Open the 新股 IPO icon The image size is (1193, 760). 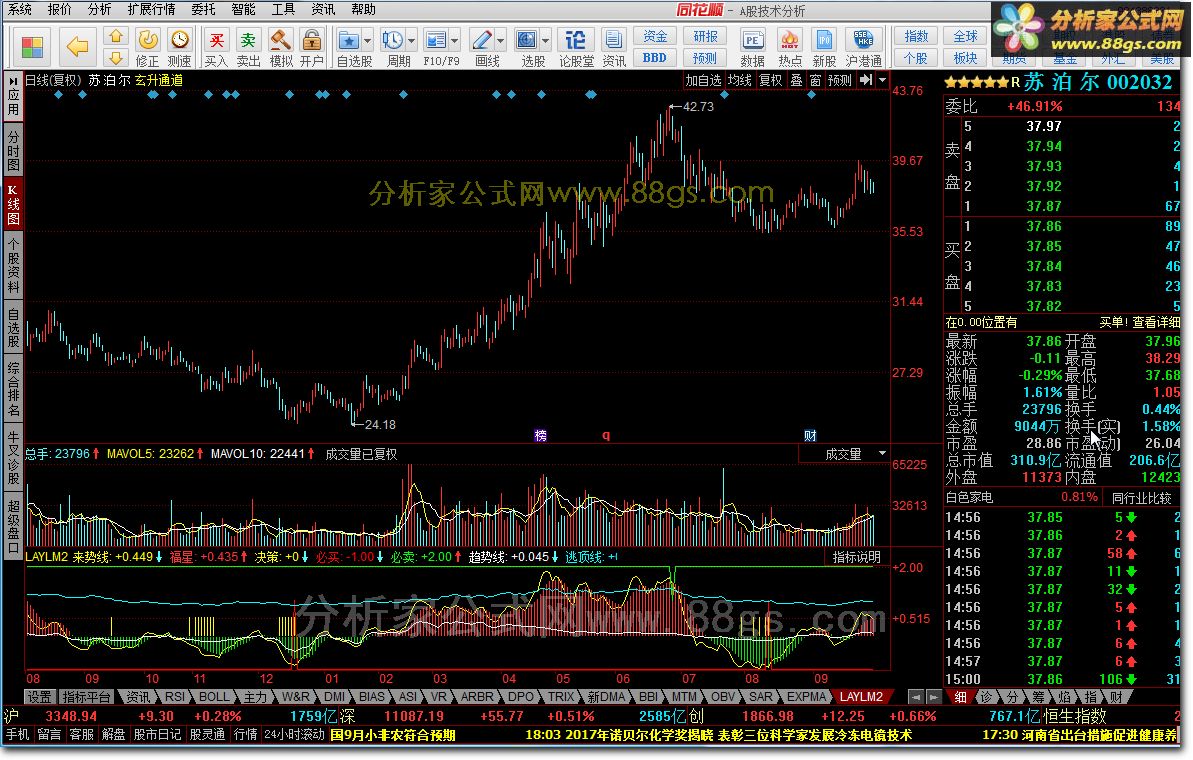pyautogui.click(x=824, y=47)
